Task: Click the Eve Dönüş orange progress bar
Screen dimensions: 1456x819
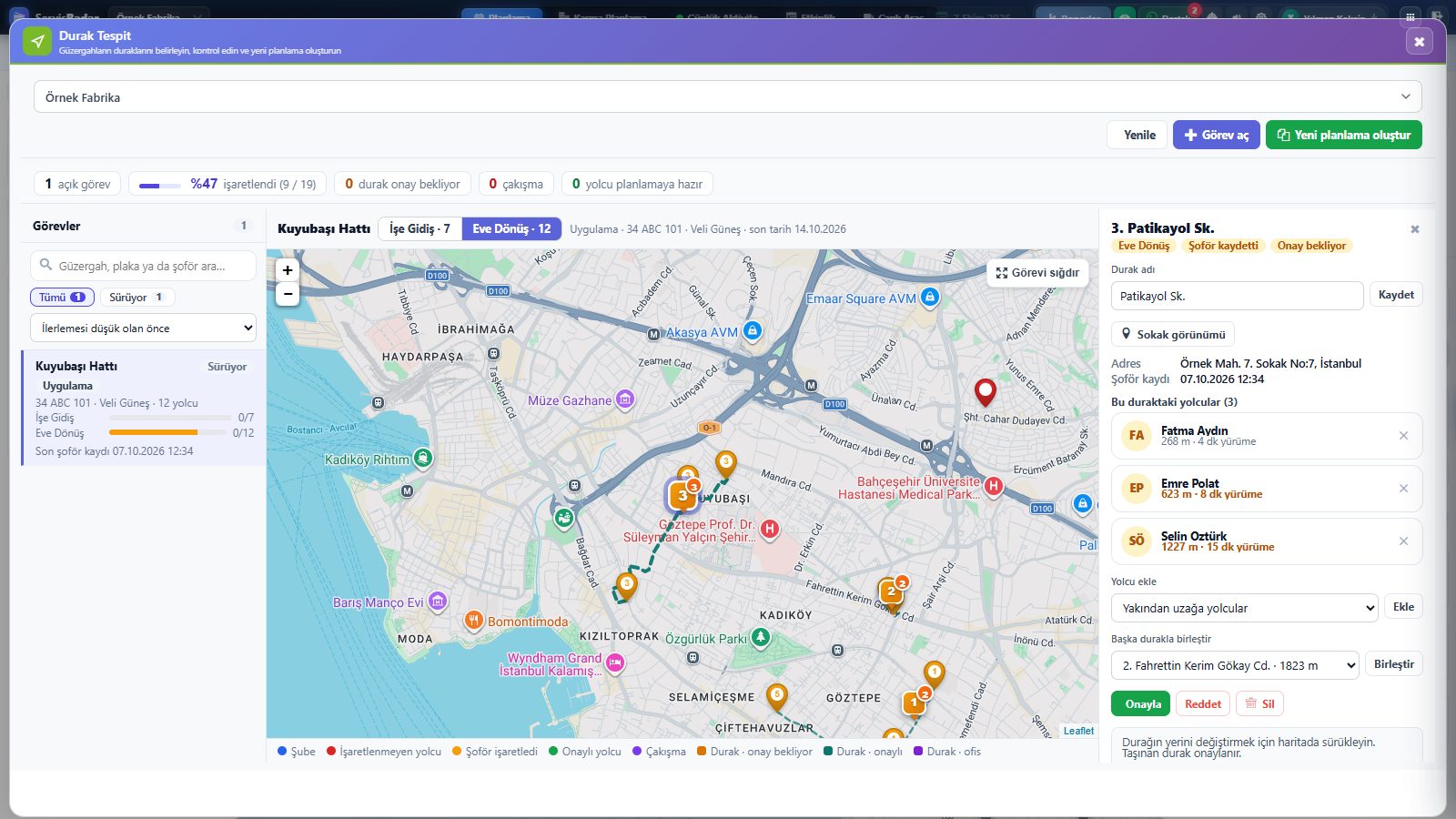Action: (153, 432)
